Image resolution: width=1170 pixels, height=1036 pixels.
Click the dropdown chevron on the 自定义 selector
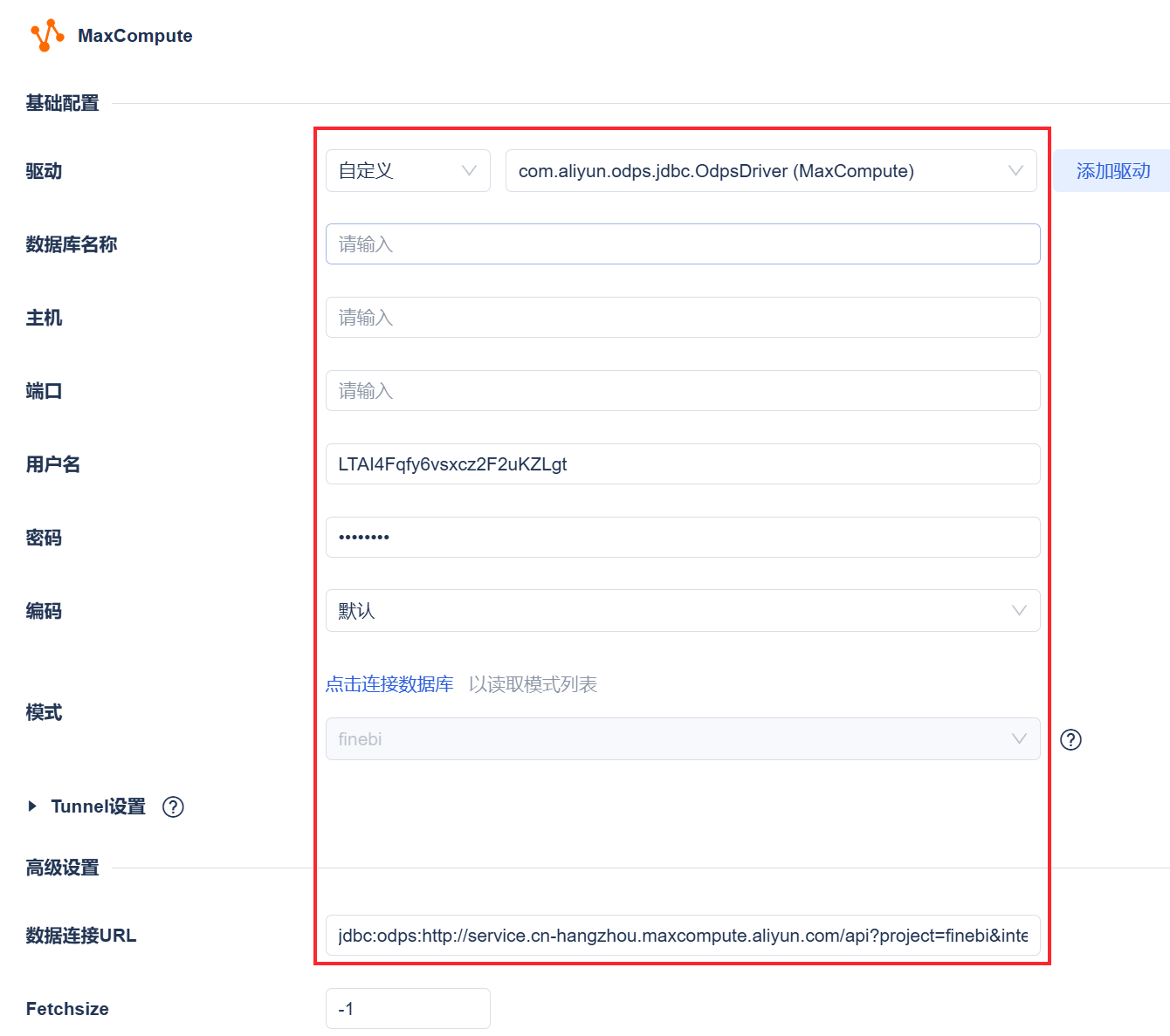[469, 171]
